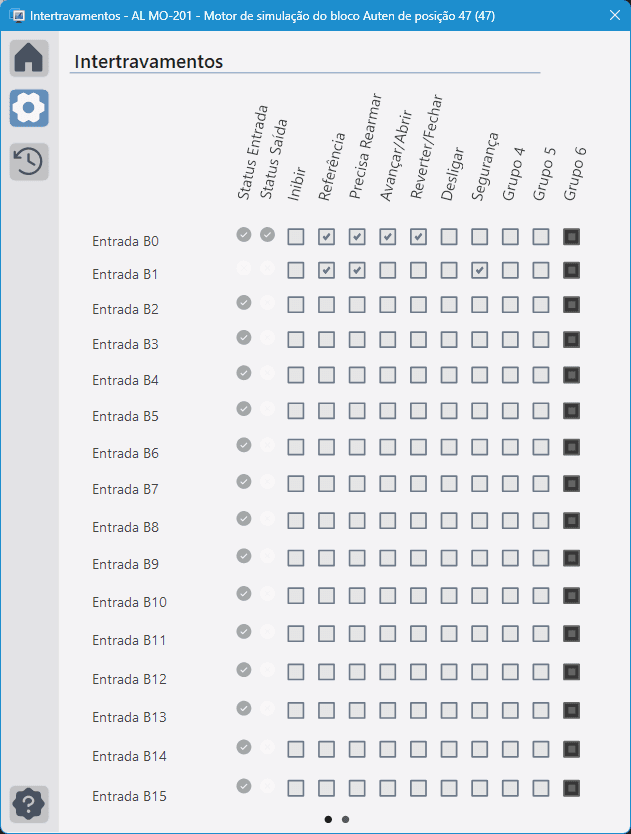Enable Inibir checkbox for Entrada B3

point(296,339)
